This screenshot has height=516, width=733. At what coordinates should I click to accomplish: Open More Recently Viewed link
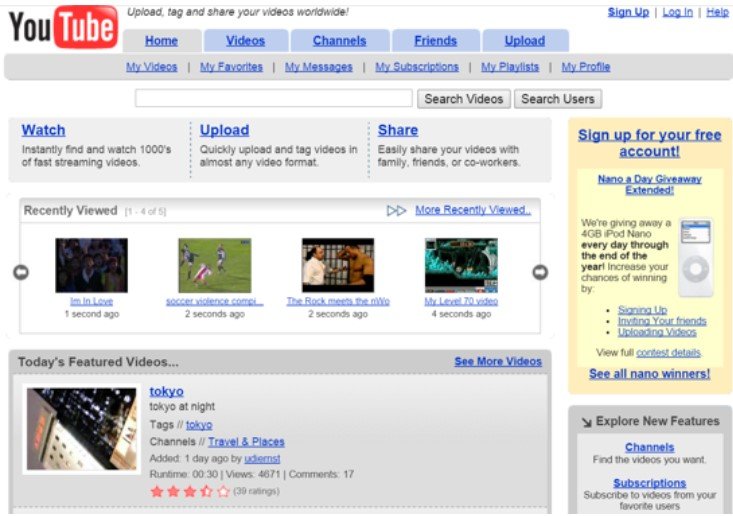(473, 210)
